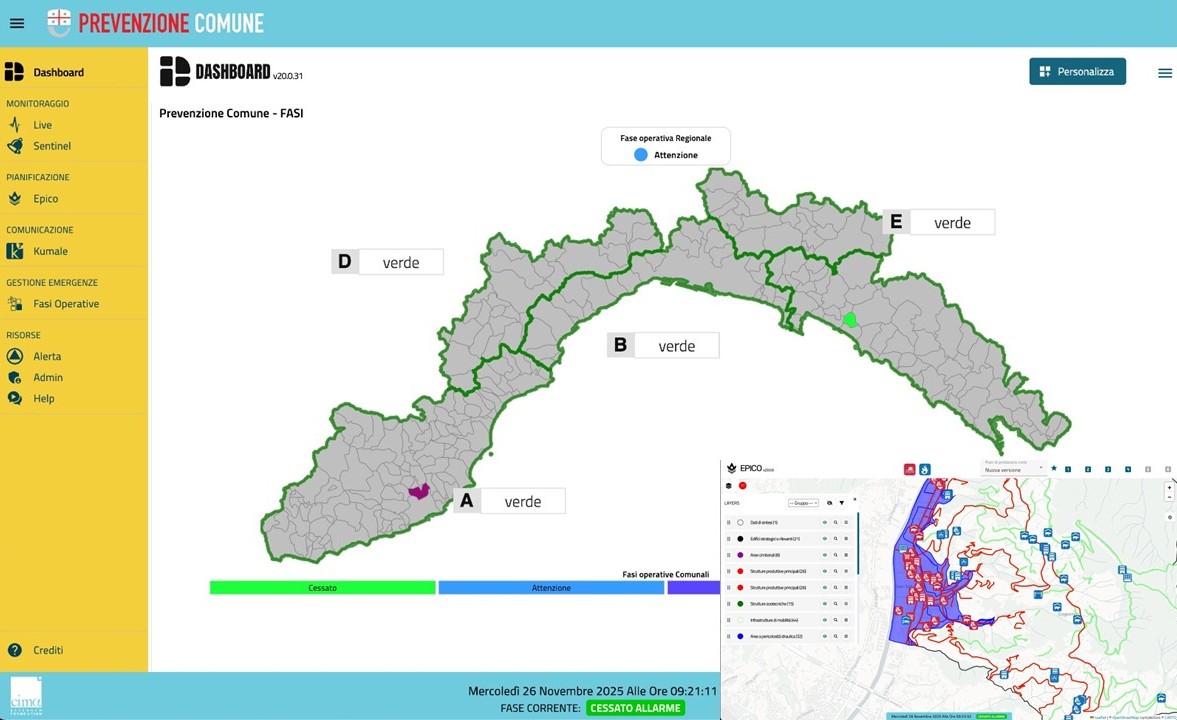The image size is (1177, 720).
Task: Toggle visibility of Strutture zootecniche layer
Action: coord(825,604)
